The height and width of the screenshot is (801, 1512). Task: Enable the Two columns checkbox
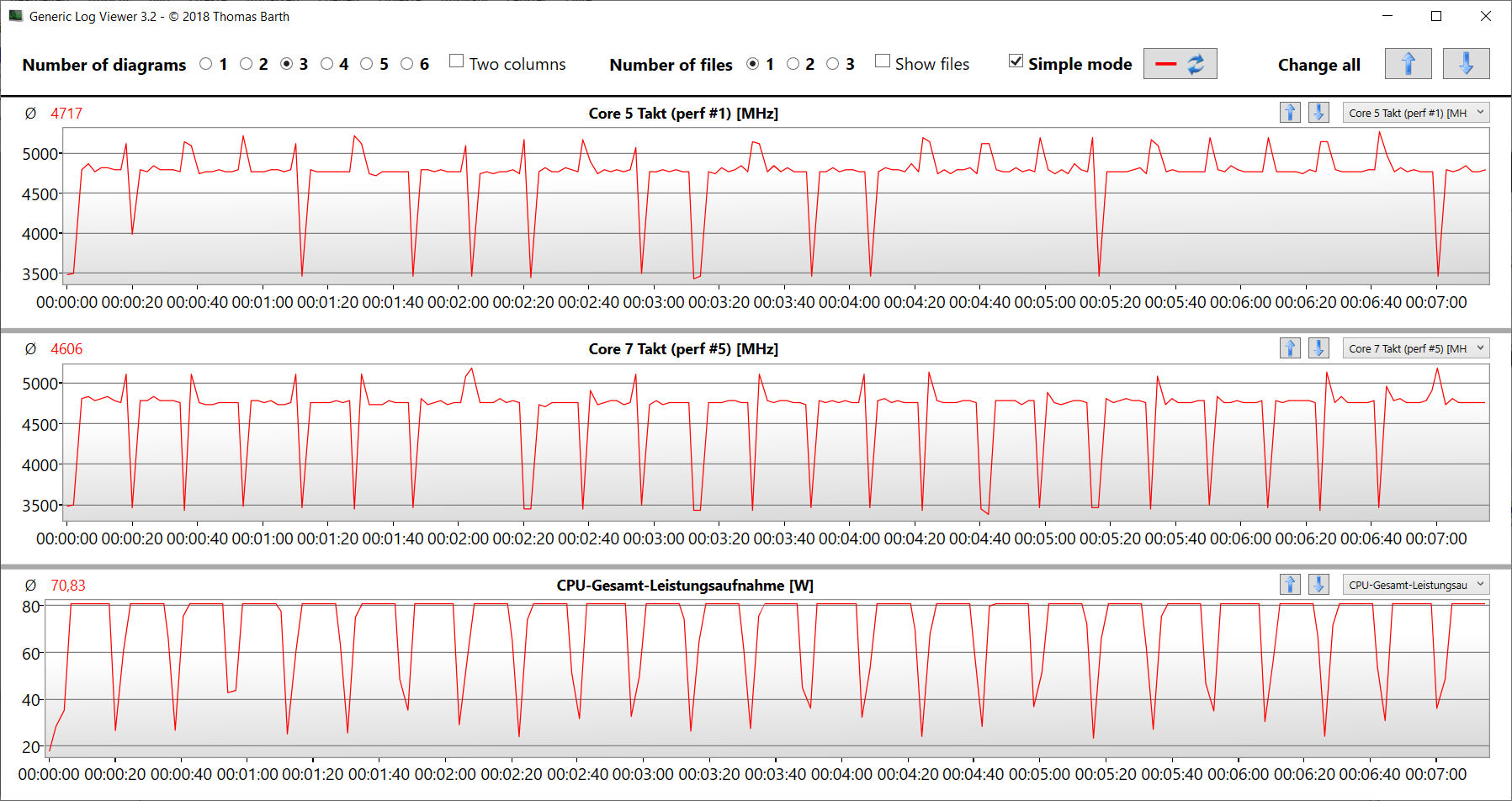457,61
